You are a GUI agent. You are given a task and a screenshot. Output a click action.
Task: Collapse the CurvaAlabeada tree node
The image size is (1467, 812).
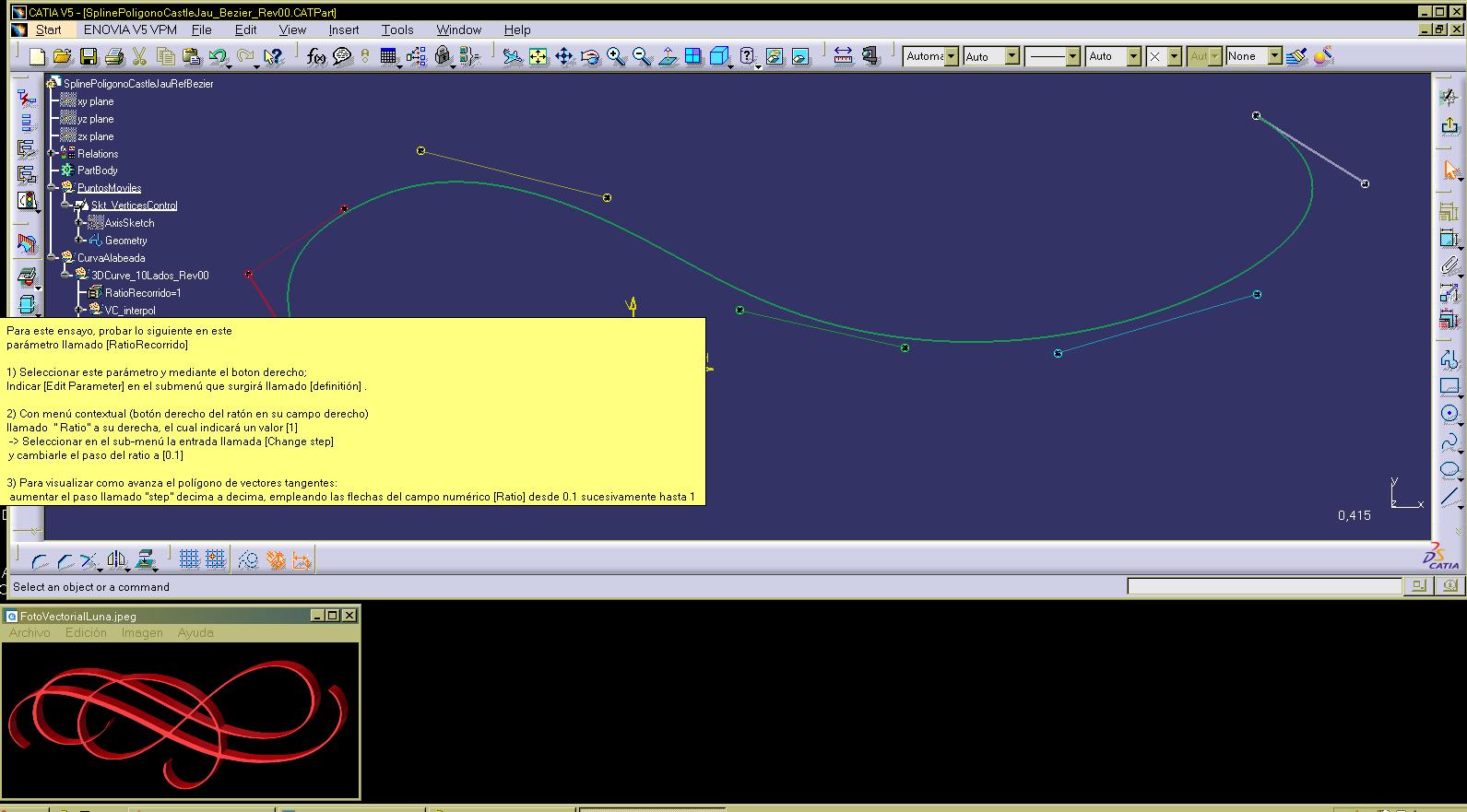[53, 257]
